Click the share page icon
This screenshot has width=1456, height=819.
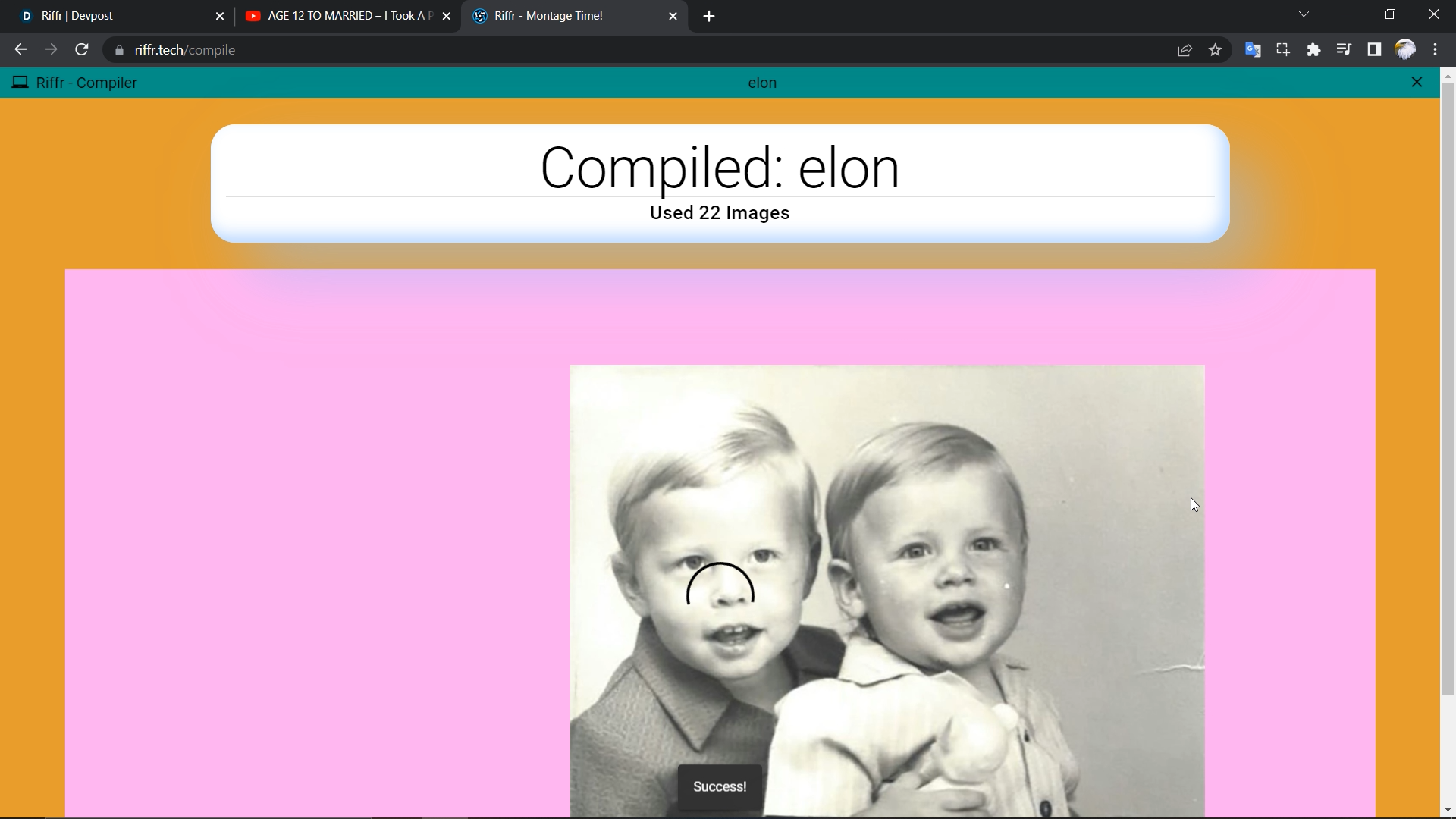click(x=1185, y=50)
